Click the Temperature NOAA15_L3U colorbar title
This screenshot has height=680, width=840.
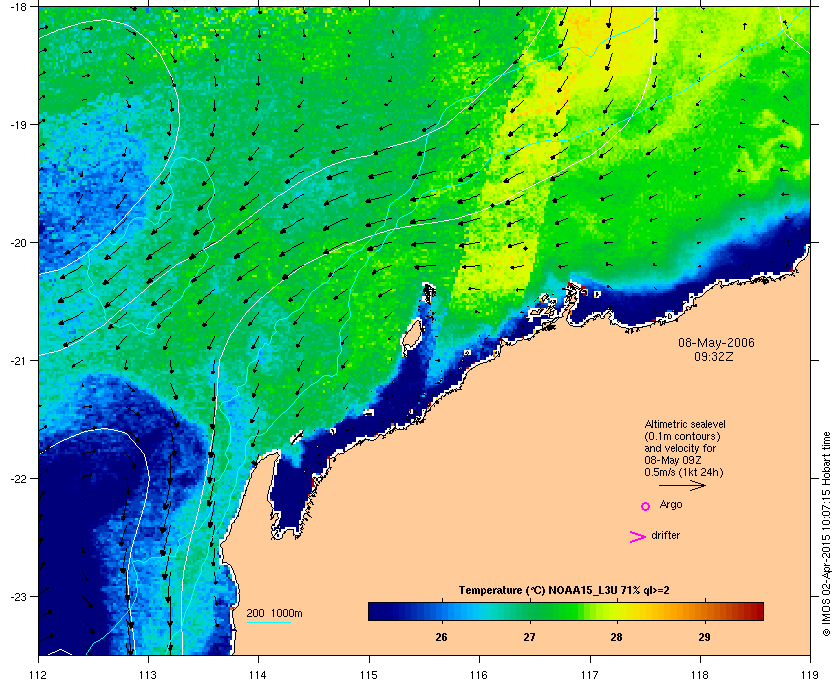[564, 591]
